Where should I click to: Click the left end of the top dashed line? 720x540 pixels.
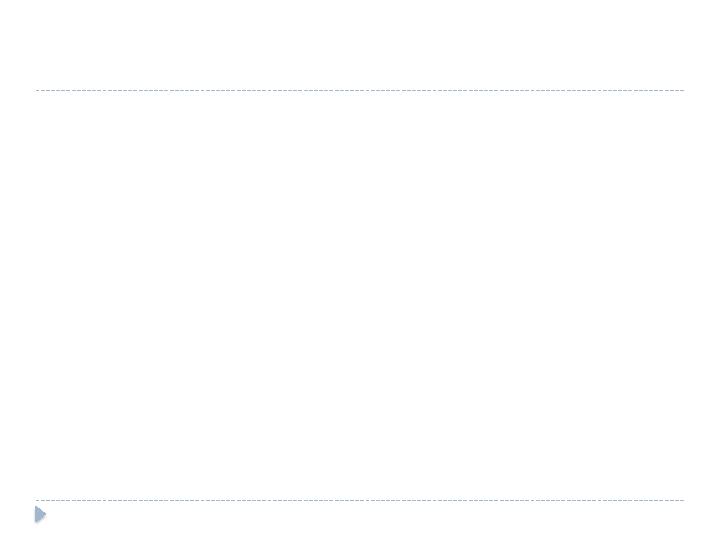(x=39, y=90)
